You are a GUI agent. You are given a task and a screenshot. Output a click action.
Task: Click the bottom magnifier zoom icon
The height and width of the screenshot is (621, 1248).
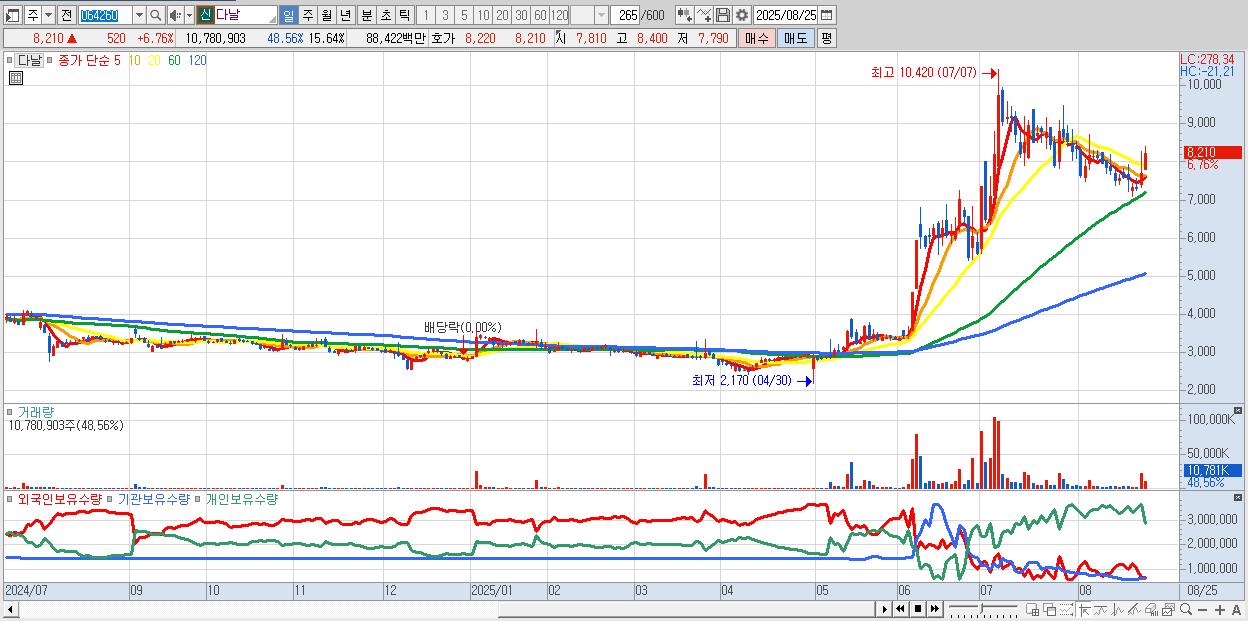click(x=1186, y=609)
